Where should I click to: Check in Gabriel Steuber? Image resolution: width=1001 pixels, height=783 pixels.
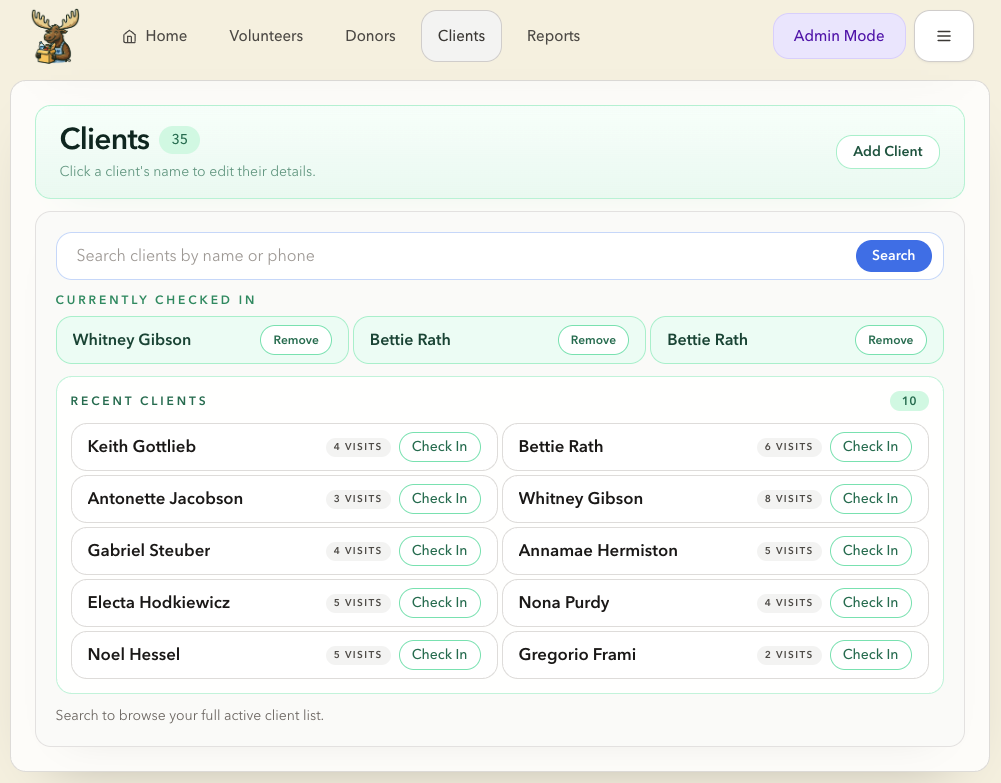click(x=439, y=551)
